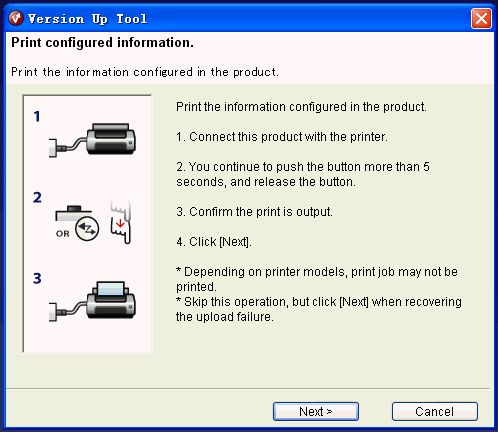Viewport: 498px width, 432px height.
Task: Click the 'Confirm the print is output' text
Action: click(x=254, y=212)
